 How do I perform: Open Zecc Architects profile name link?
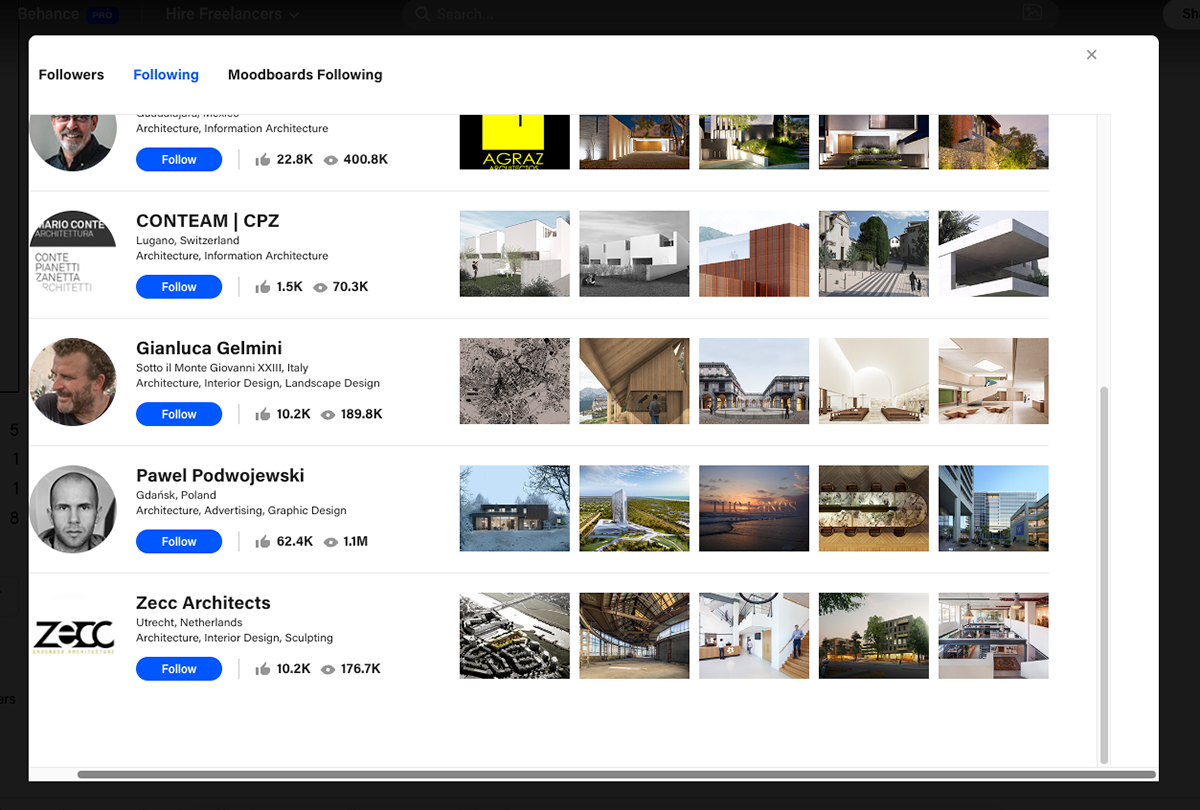[x=203, y=603]
